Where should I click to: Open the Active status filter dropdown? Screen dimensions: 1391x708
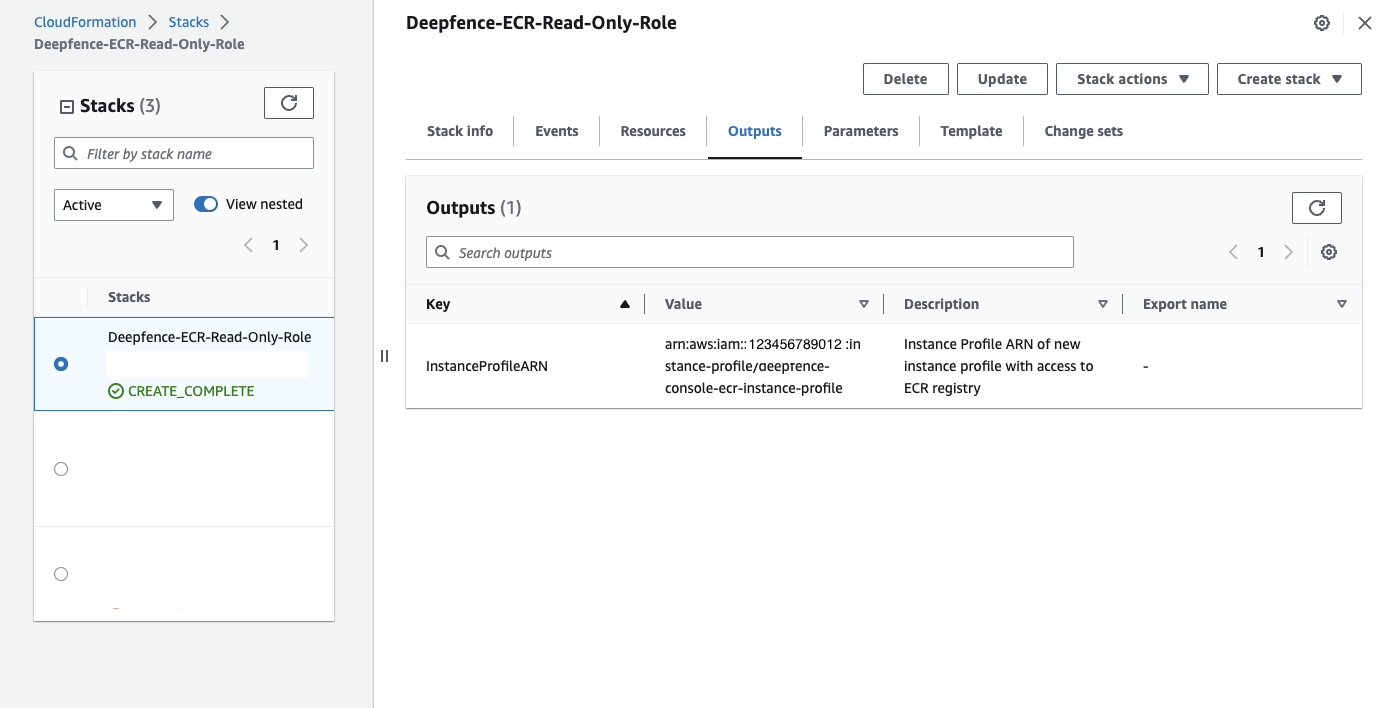tap(114, 205)
